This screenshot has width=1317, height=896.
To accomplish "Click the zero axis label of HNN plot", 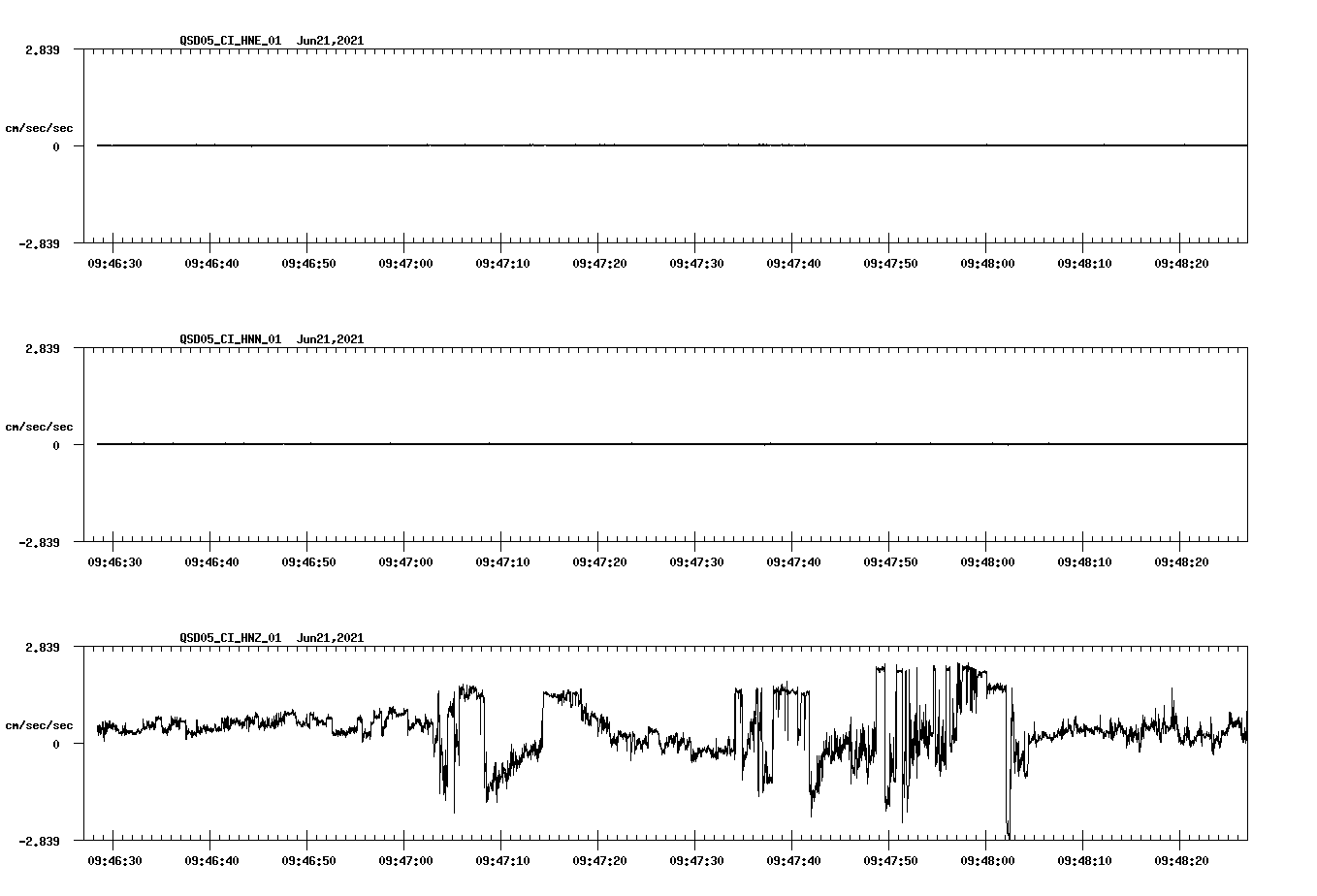I will tap(56, 445).
